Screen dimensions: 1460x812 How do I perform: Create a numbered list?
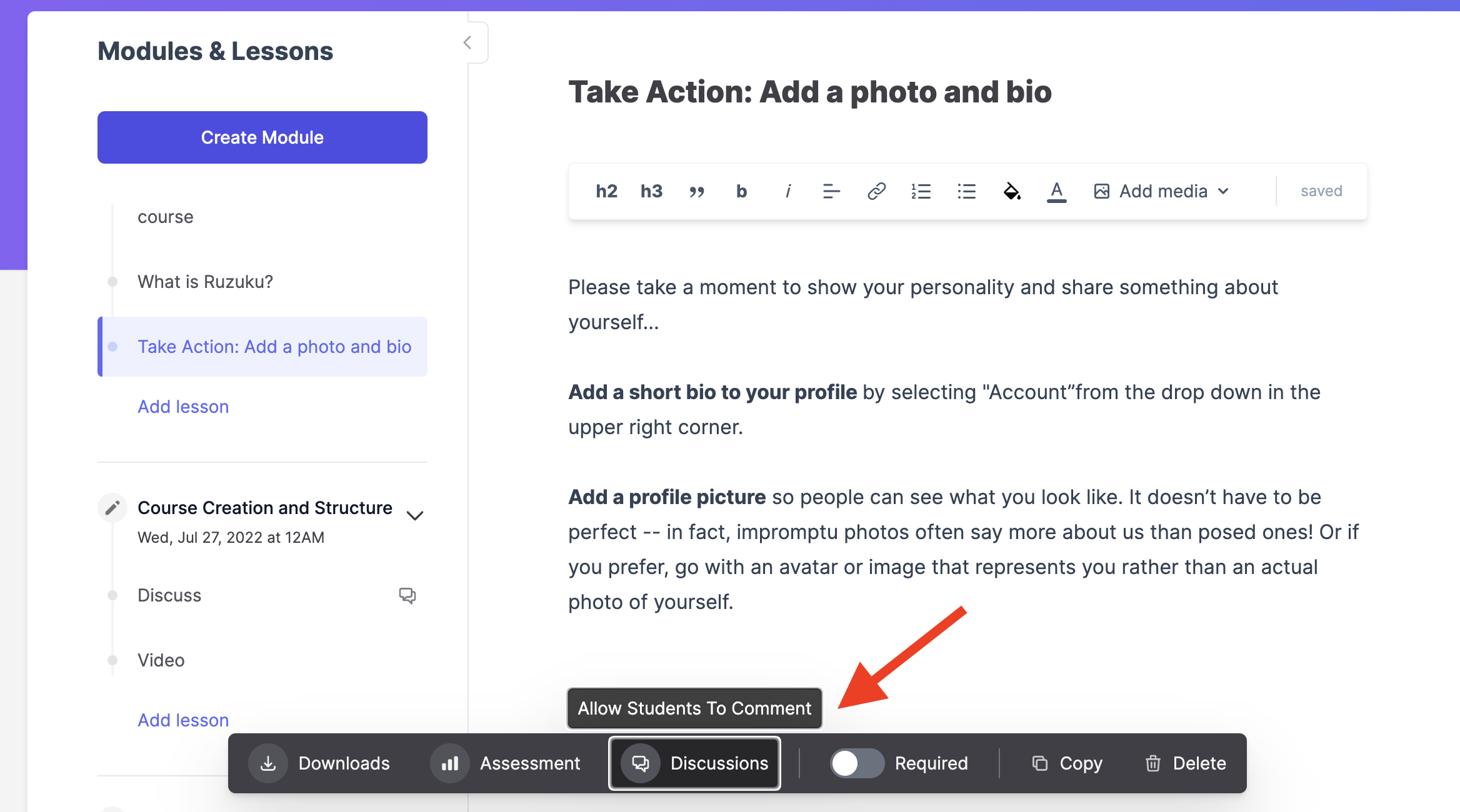coord(921,191)
